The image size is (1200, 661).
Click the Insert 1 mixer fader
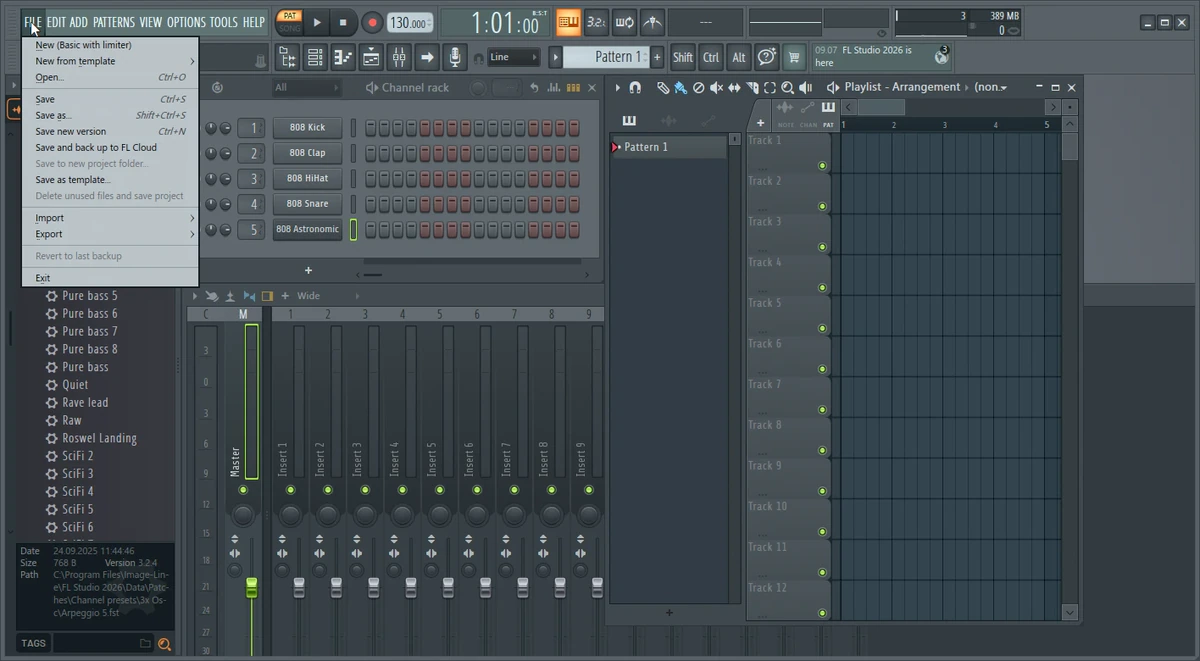click(x=298, y=588)
